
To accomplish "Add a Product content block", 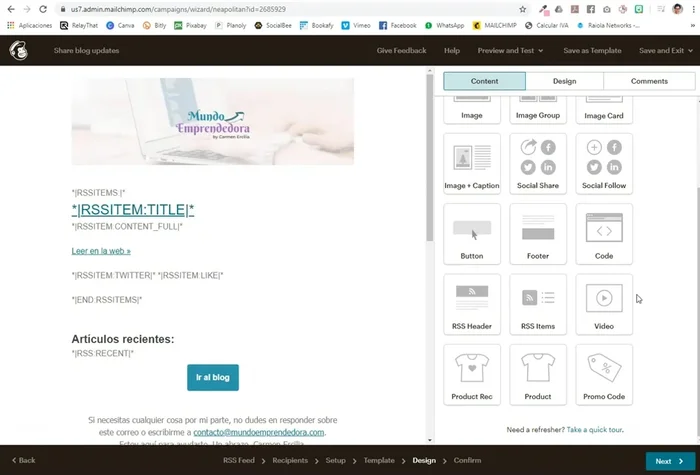I will [538, 375].
